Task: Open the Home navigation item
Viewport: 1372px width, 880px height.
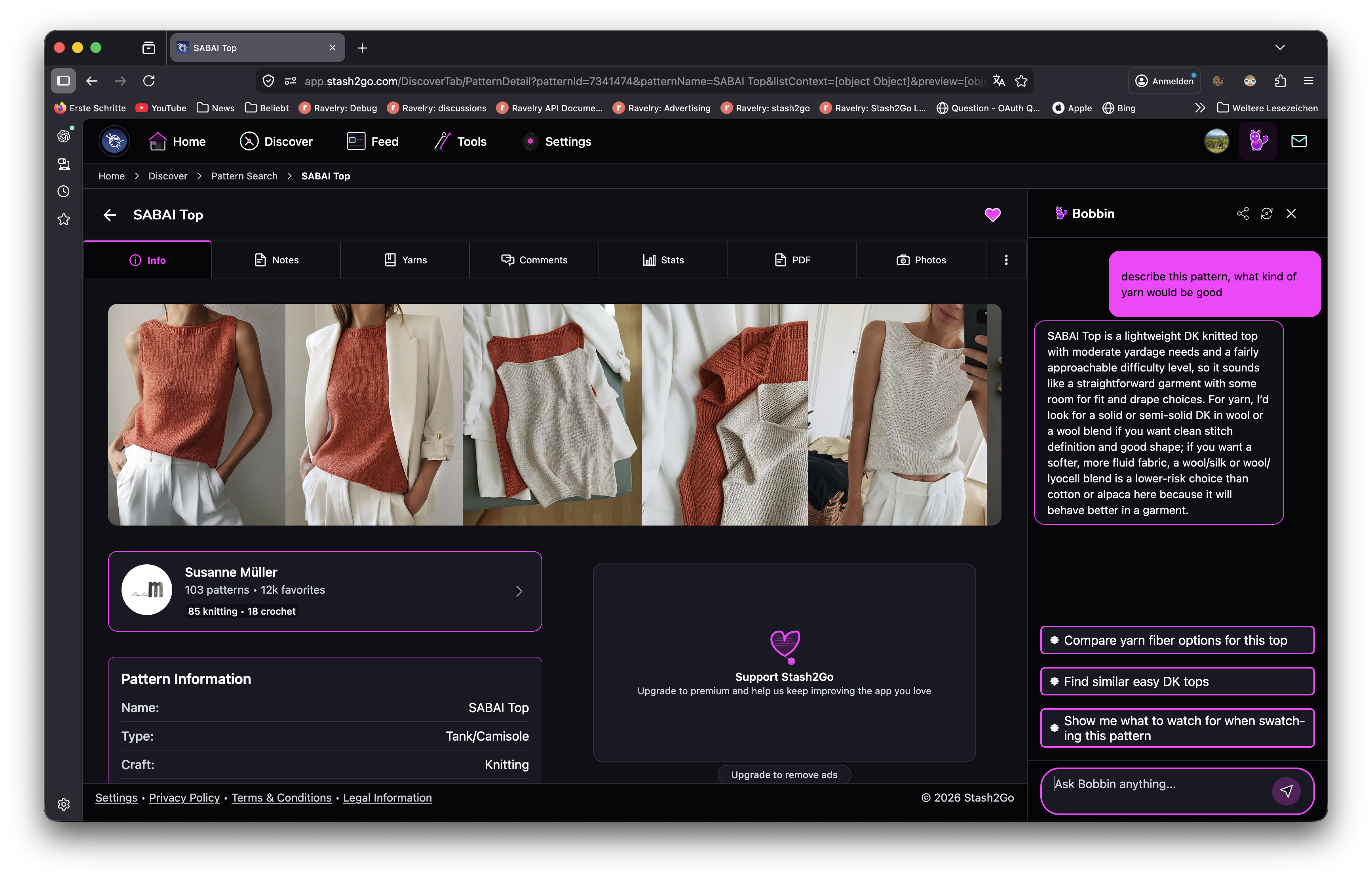Action: click(177, 141)
